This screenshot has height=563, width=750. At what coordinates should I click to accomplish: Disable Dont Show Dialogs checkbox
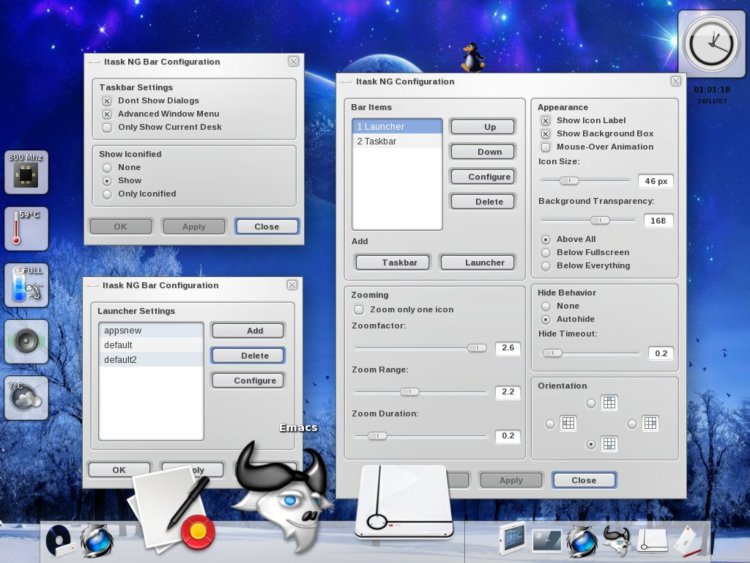click(x=107, y=101)
